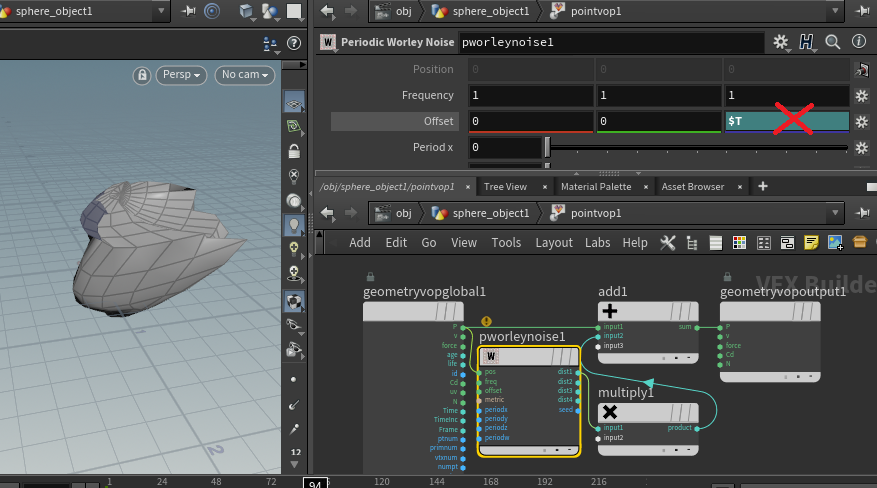
Task: Open the Labs menu in network editor
Action: tap(597, 243)
